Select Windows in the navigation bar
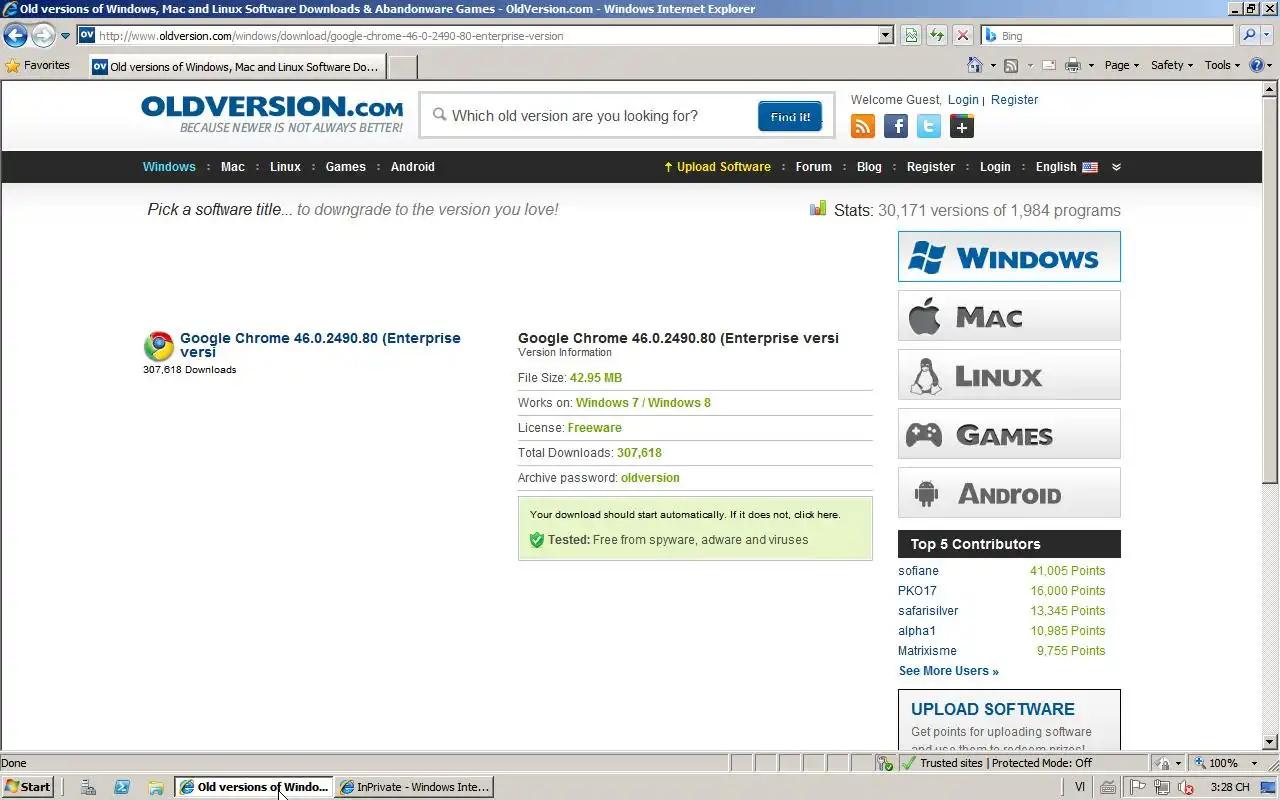This screenshot has height=800, width=1280. point(169,167)
